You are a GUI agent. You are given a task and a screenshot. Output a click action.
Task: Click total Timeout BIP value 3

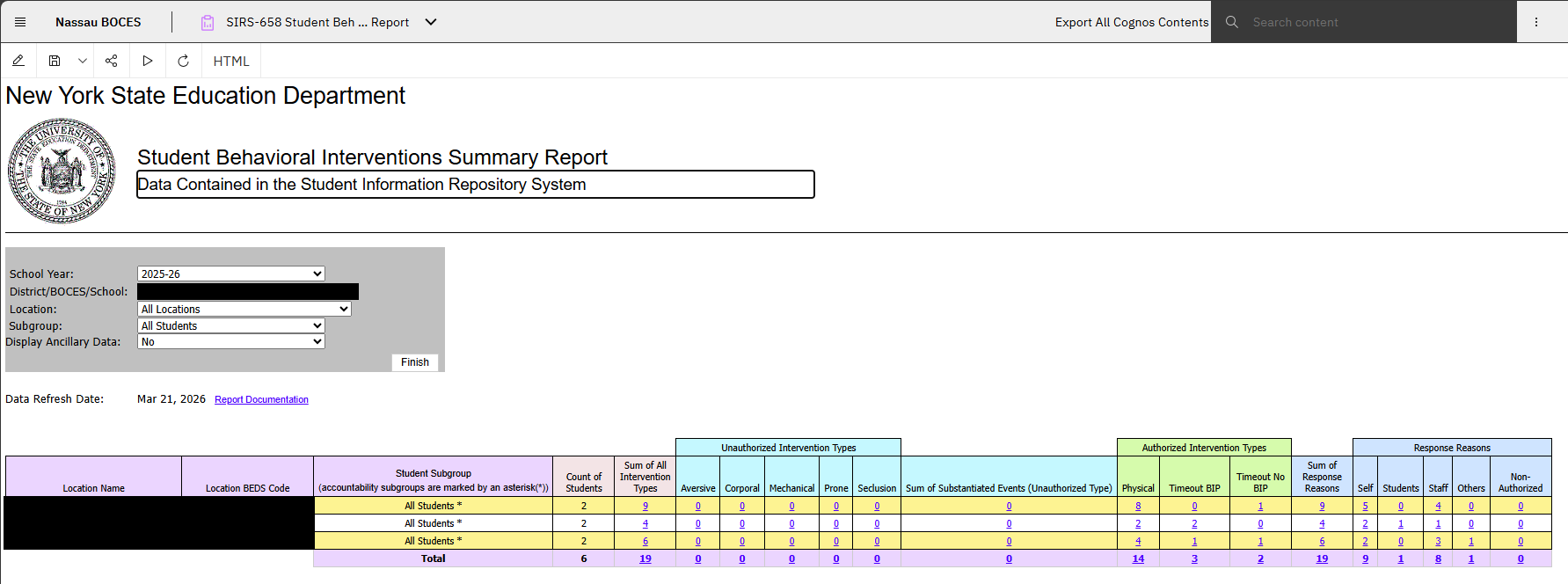pyautogui.click(x=1194, y=558)
